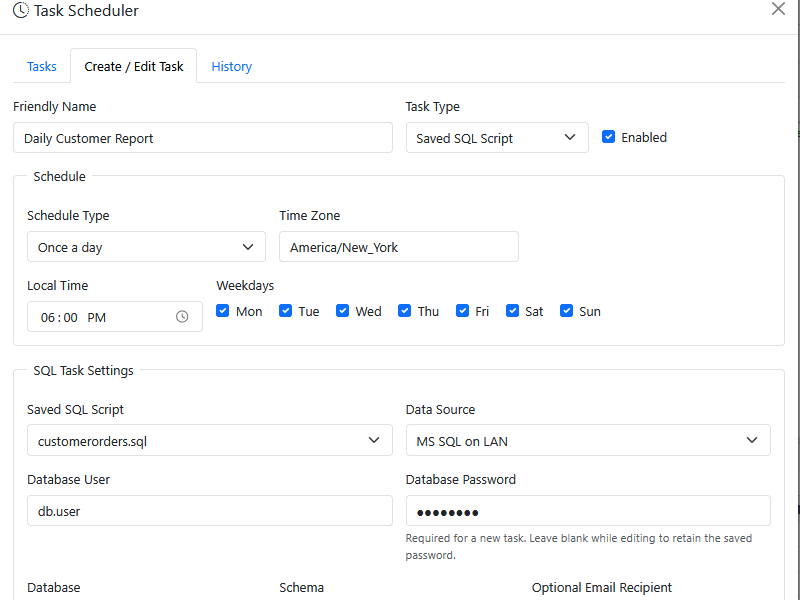Uncheck the Sun weekday checkbox
Viewport: 800px width, 600px height.
(566, 311)
